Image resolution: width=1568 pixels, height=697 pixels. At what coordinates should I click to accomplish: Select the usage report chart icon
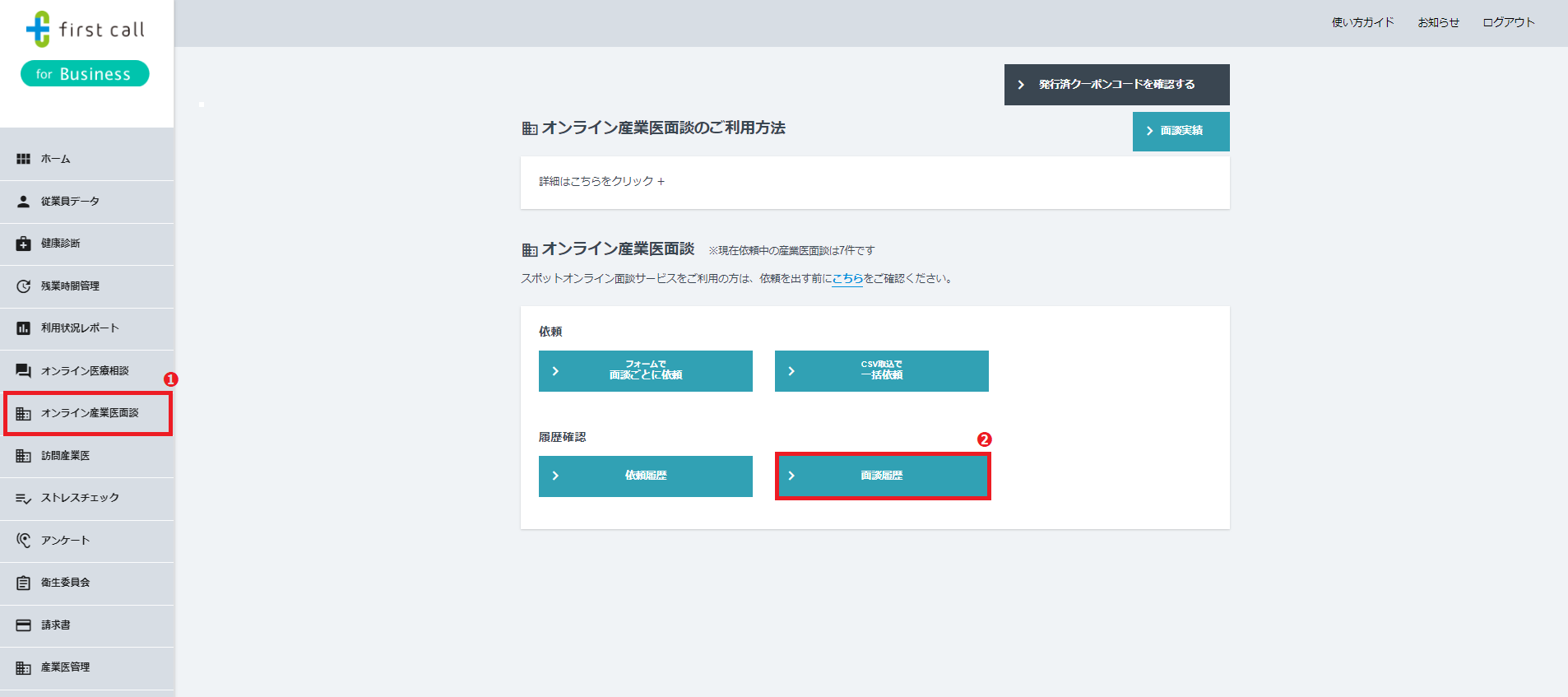tap(23, 328)
